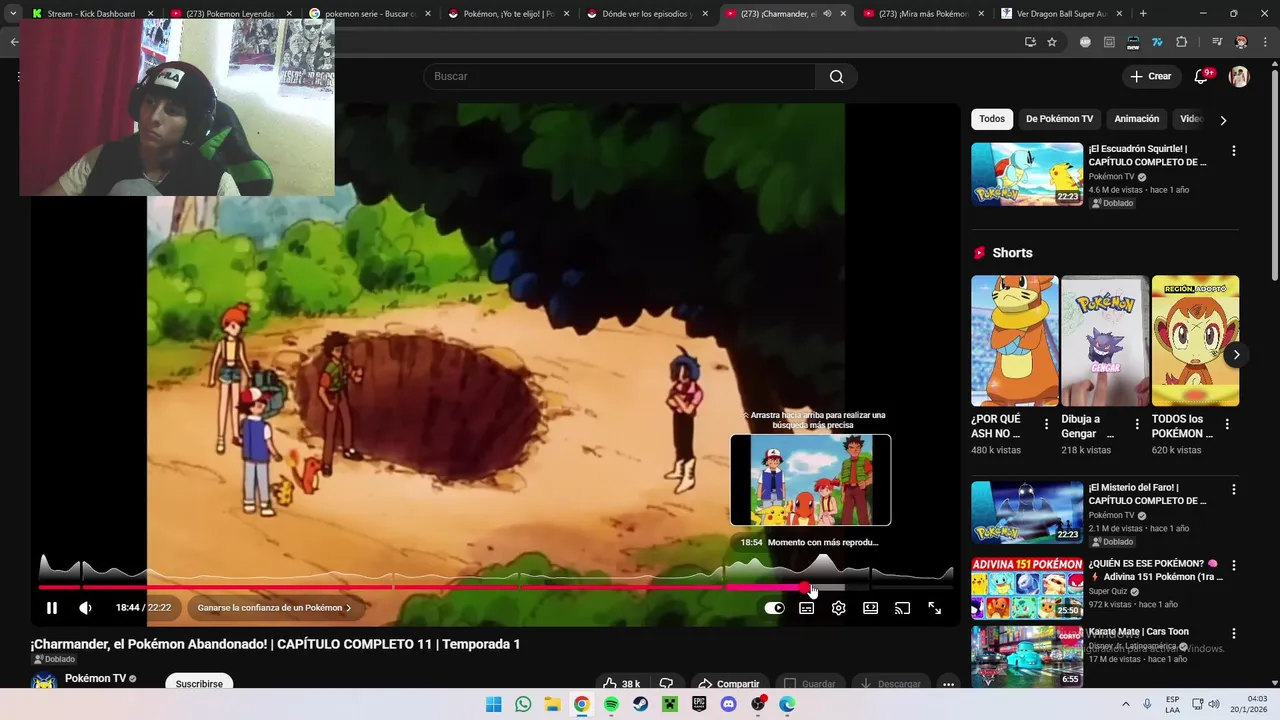The image size is (1280, 720).
Task: Toggle the autoplay switch in player
Action: [775, 608]
